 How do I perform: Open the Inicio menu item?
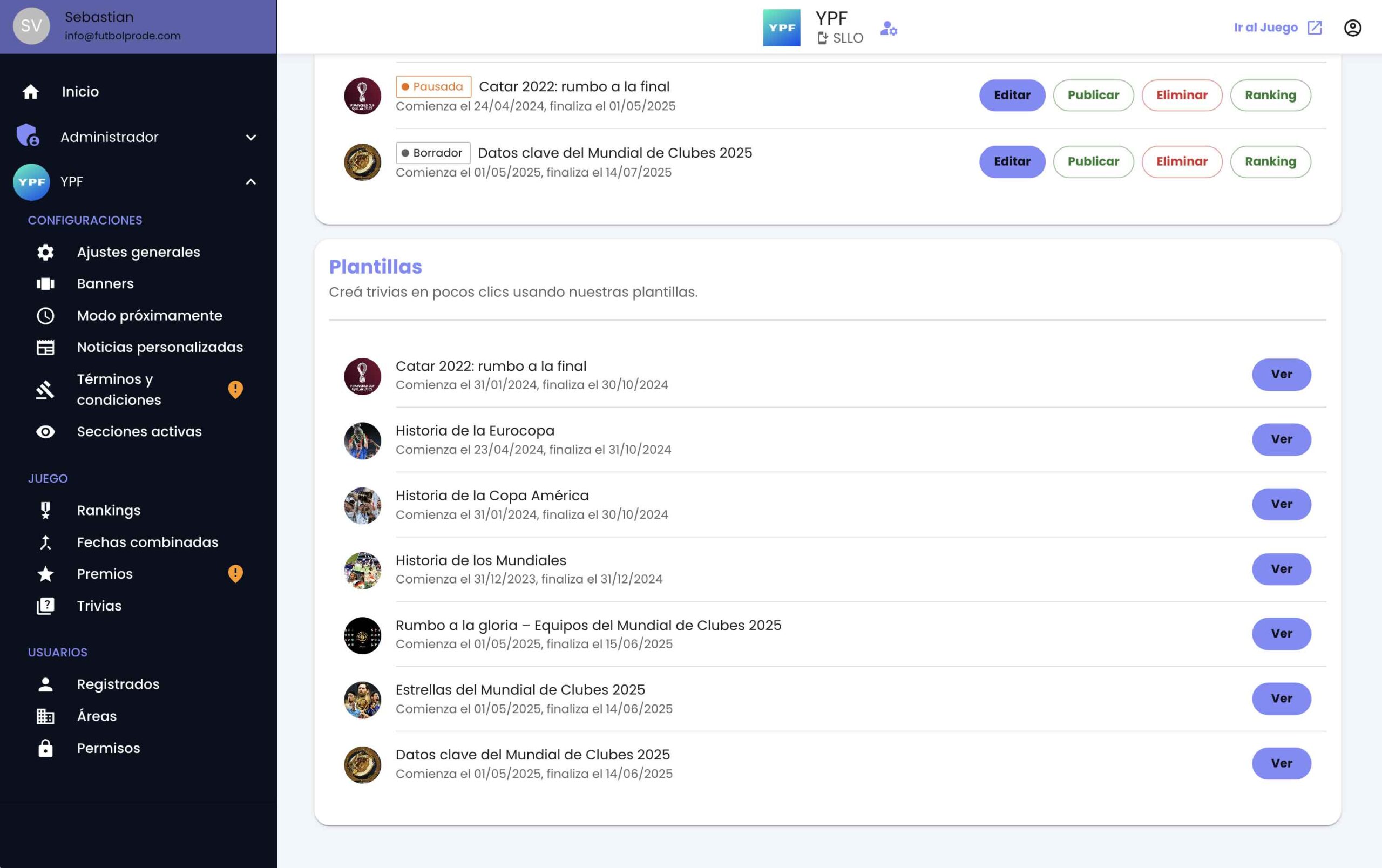[x=80, y=92]
